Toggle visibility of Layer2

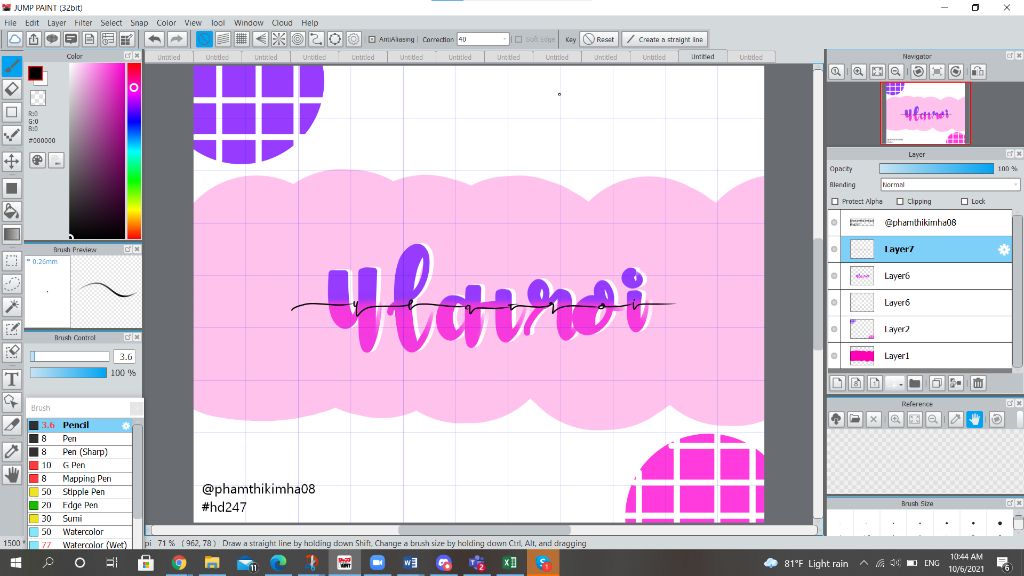[x=834, y=329]
